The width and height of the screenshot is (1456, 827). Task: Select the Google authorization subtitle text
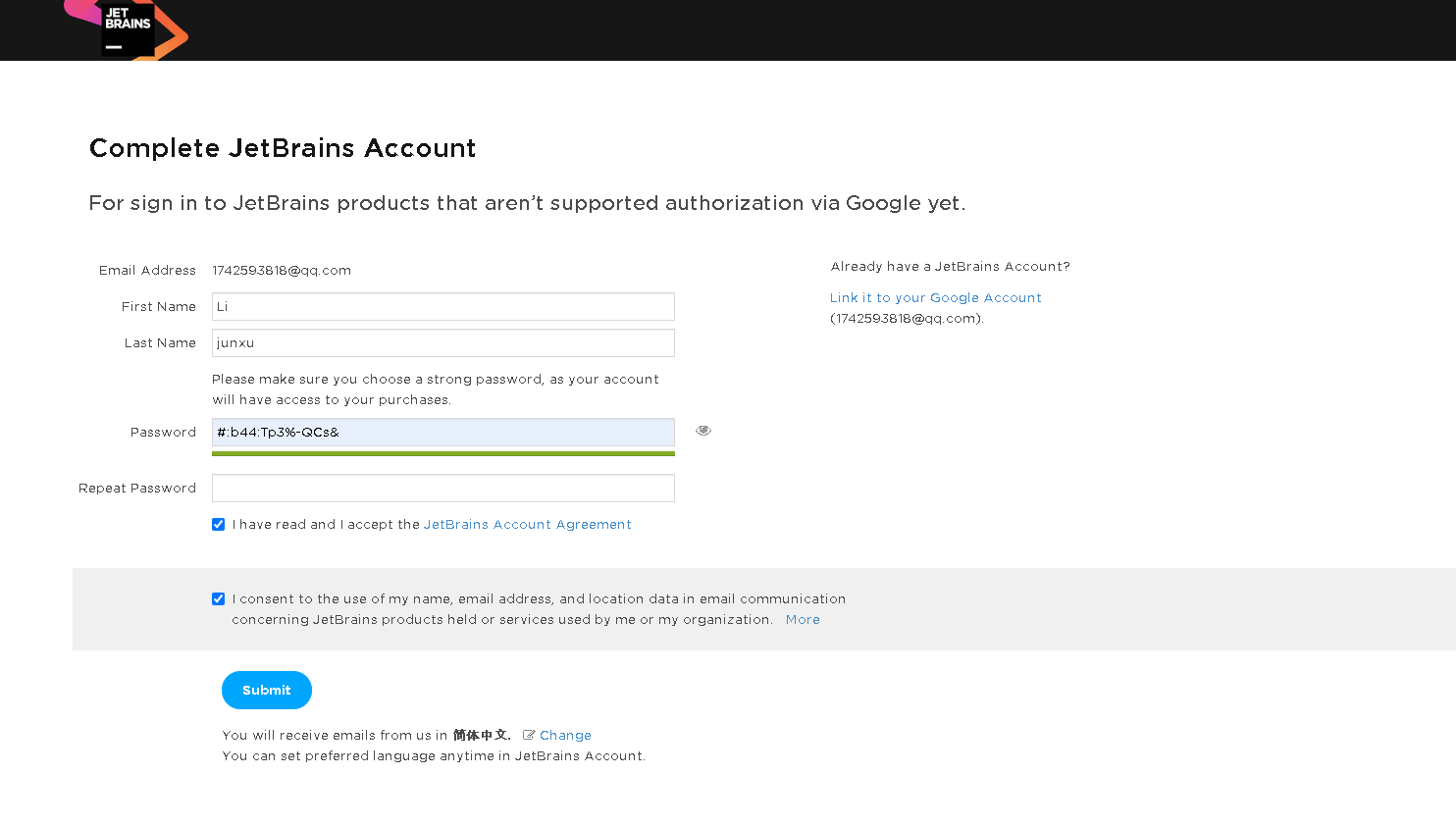527,203
